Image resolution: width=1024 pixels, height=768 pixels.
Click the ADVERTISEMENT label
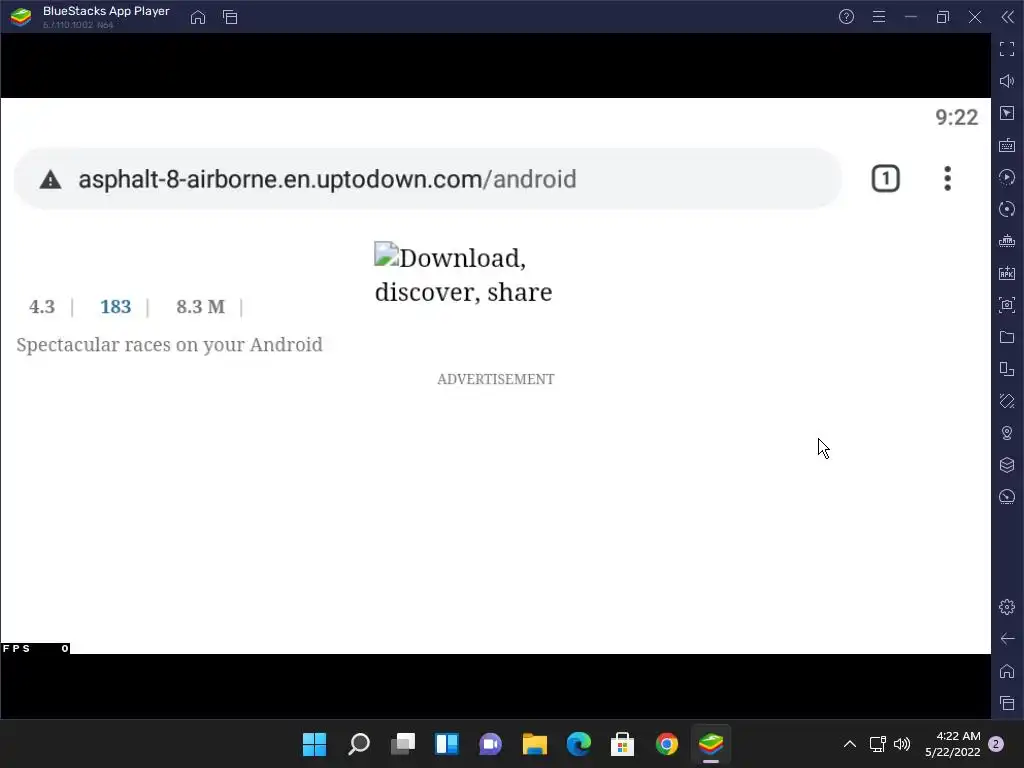point(496,379)
